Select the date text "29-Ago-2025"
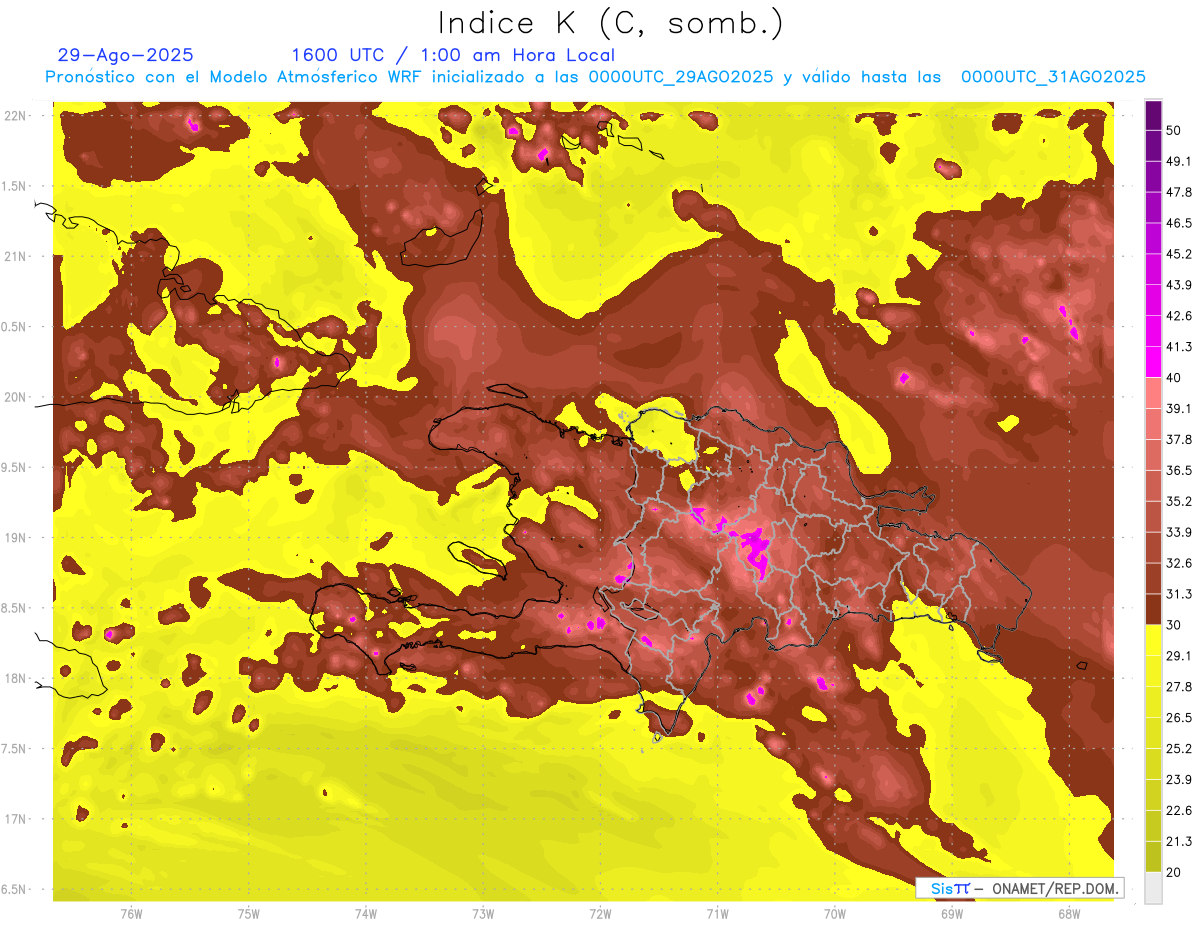1200x927 pixels. tap(126, 55)
